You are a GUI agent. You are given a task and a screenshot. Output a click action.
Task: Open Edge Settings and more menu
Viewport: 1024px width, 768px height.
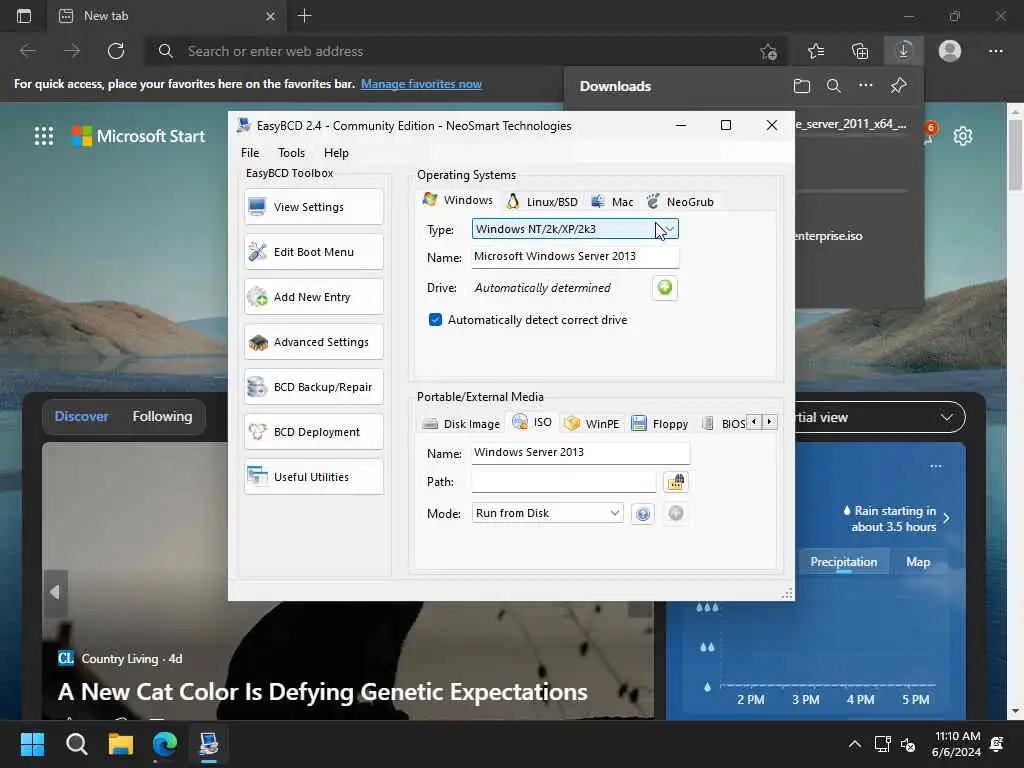click(995, 51)
